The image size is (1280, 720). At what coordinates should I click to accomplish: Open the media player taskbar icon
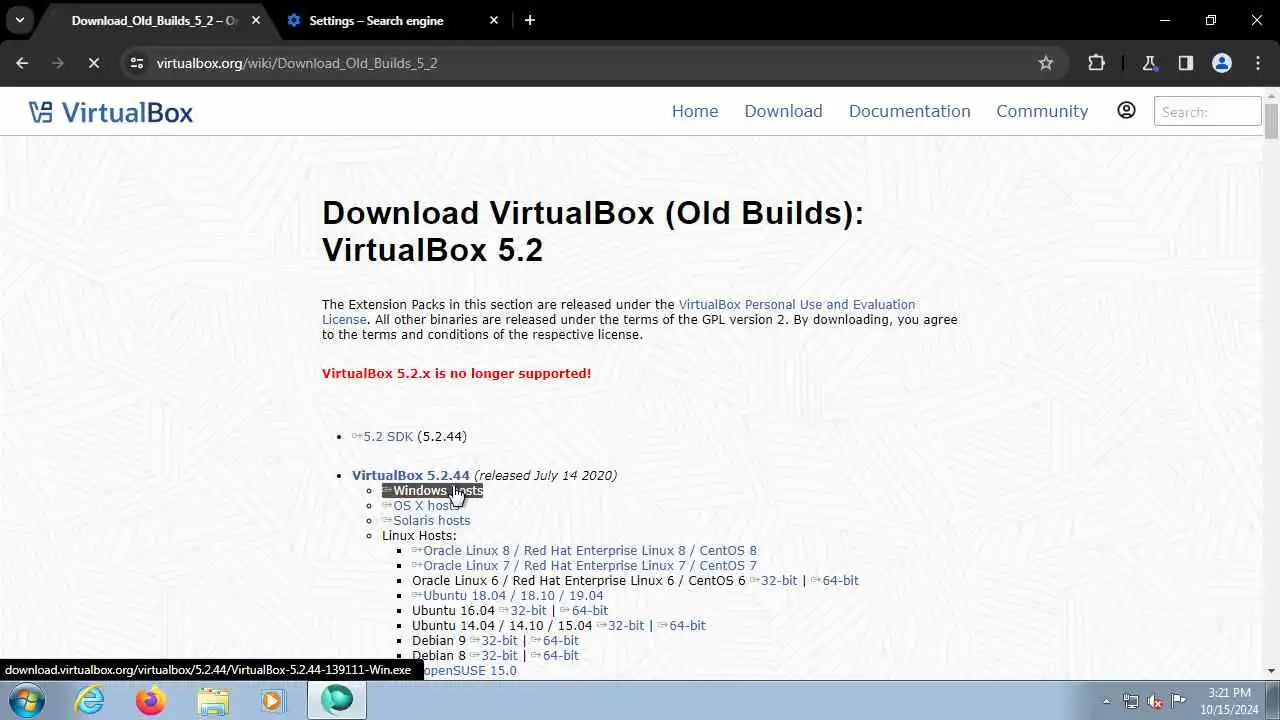(x=273, y=700)
